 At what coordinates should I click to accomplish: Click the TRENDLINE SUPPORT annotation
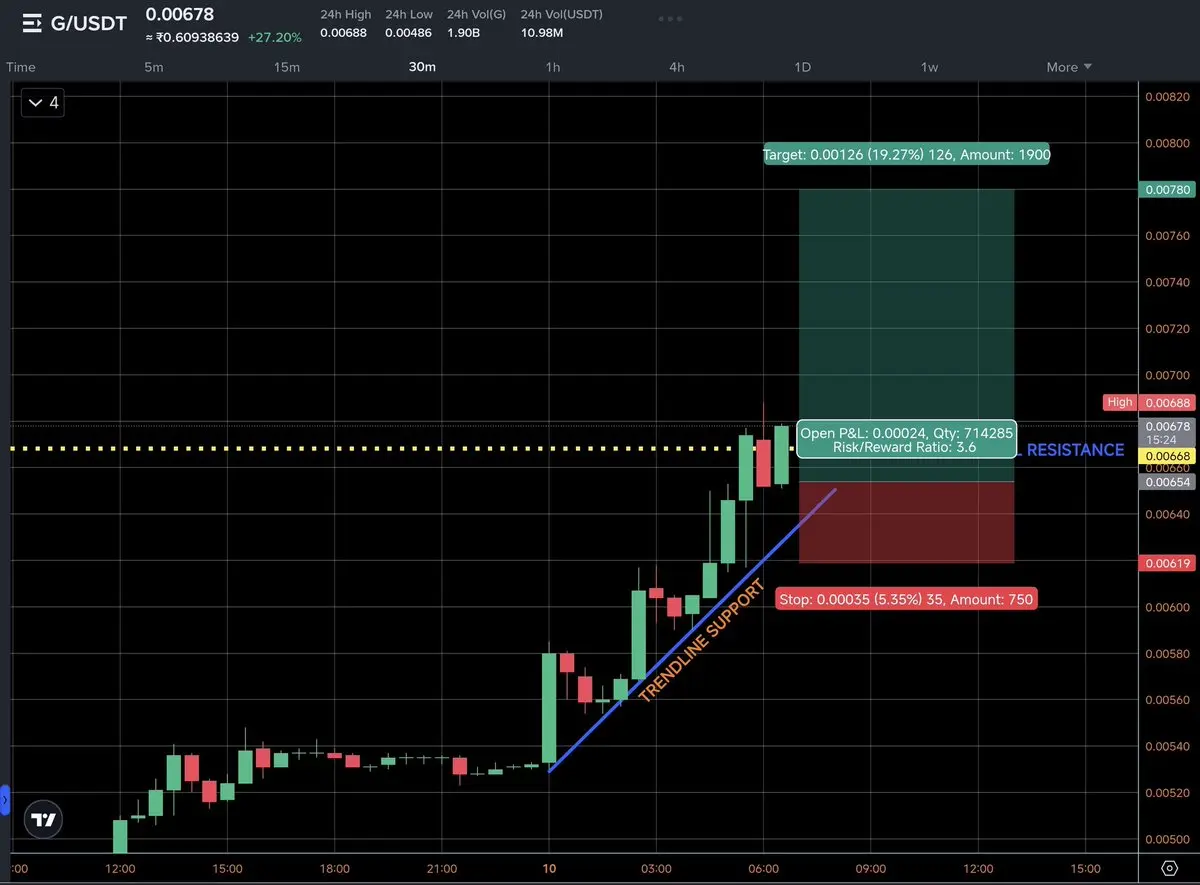point(701,640)
